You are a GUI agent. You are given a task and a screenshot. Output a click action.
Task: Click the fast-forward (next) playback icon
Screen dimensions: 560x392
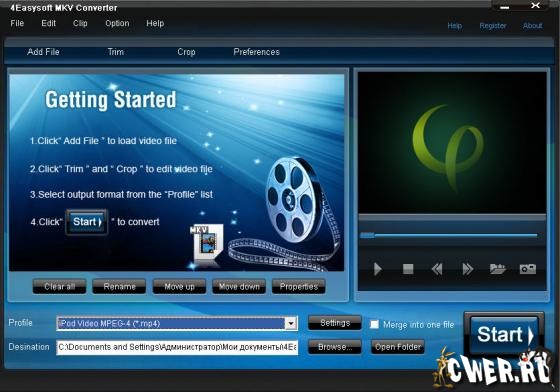(468, 269)
